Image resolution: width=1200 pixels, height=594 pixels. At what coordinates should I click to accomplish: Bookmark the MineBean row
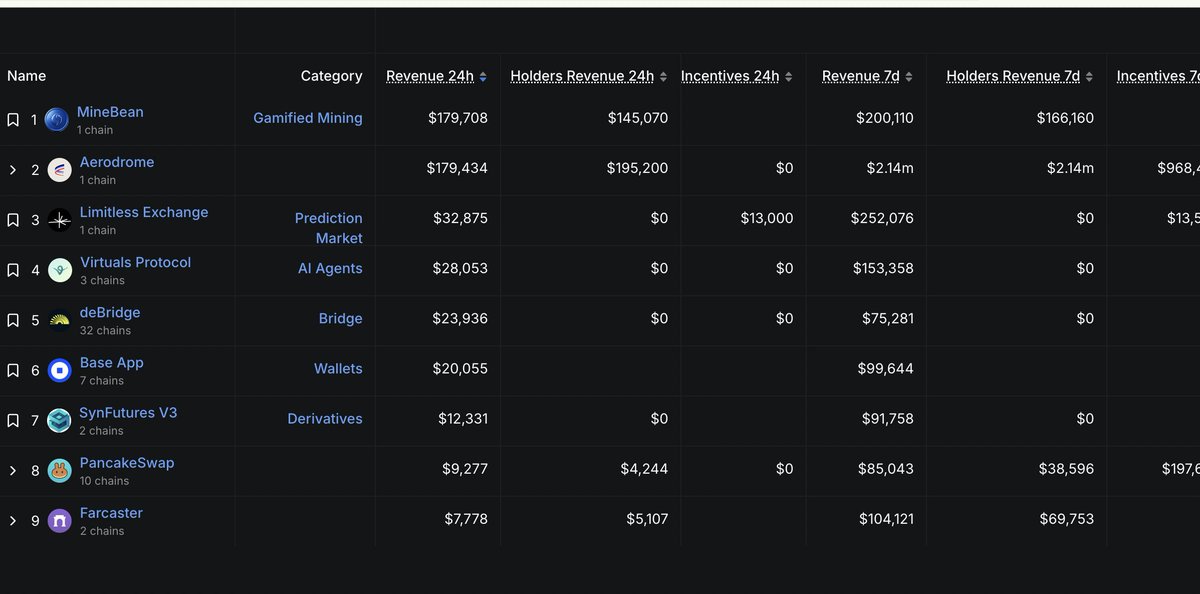point(13,120)
